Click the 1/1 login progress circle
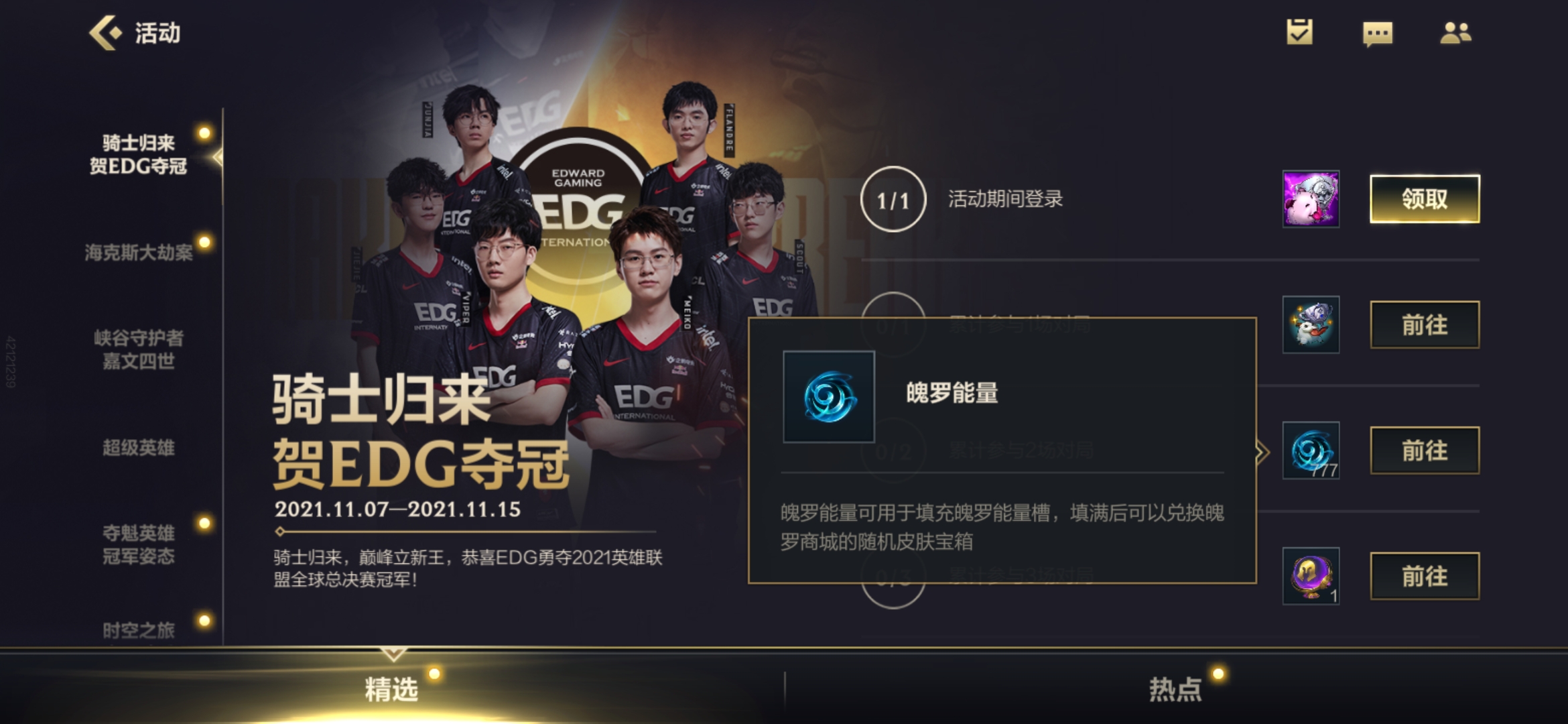 pyautogui.click(x=893, y=199)
